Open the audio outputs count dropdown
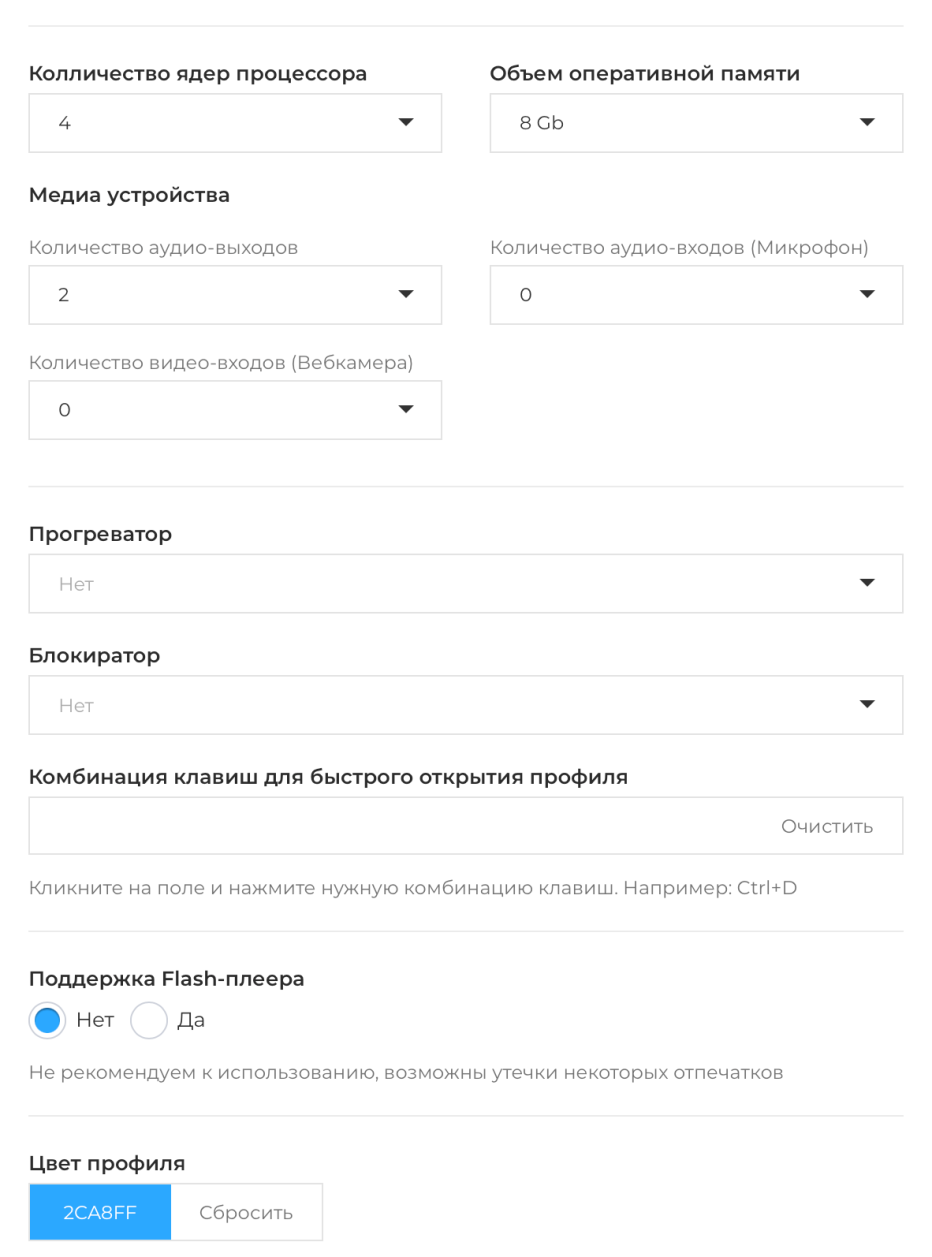This screenshot has height=1257, width=932. (234, 295)
